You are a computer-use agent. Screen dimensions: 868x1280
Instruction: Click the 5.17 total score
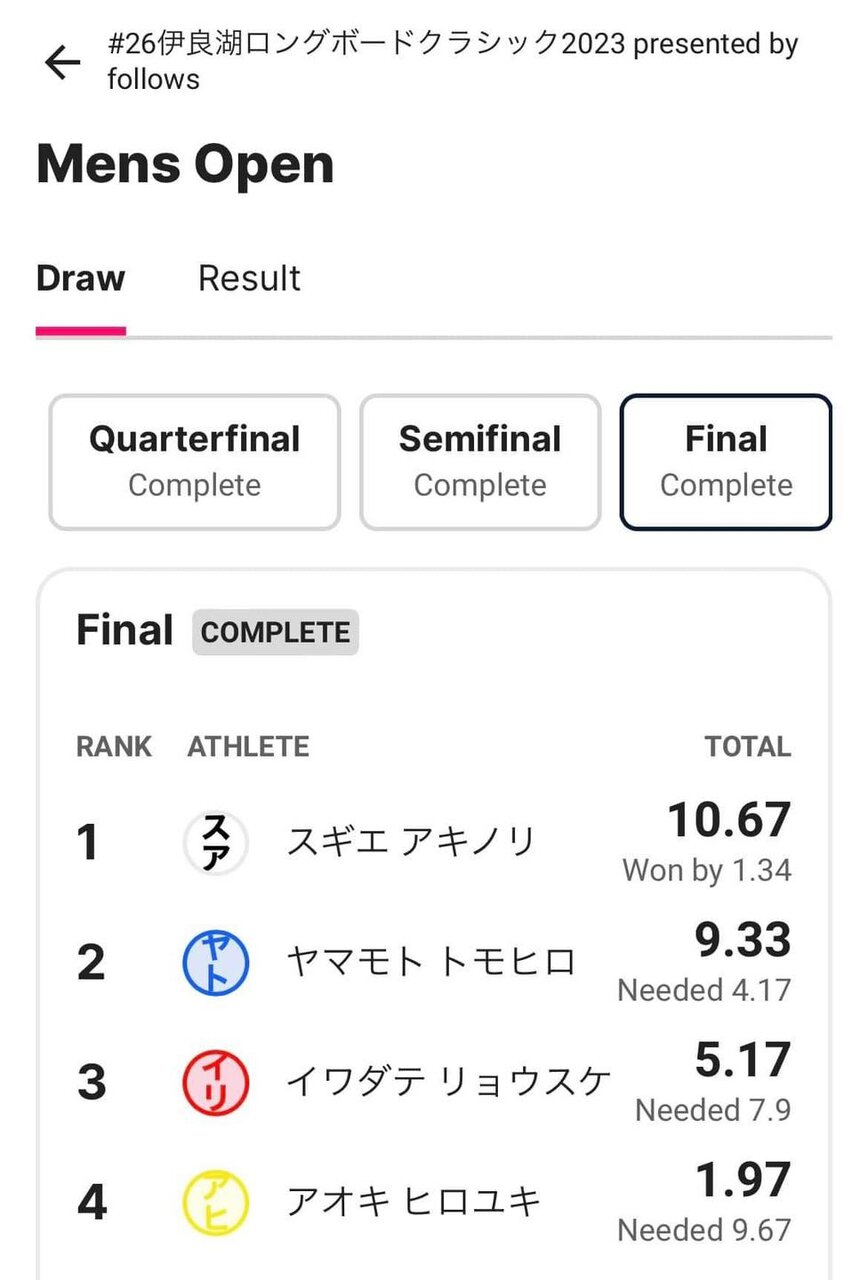click(x=742, y=1061)
